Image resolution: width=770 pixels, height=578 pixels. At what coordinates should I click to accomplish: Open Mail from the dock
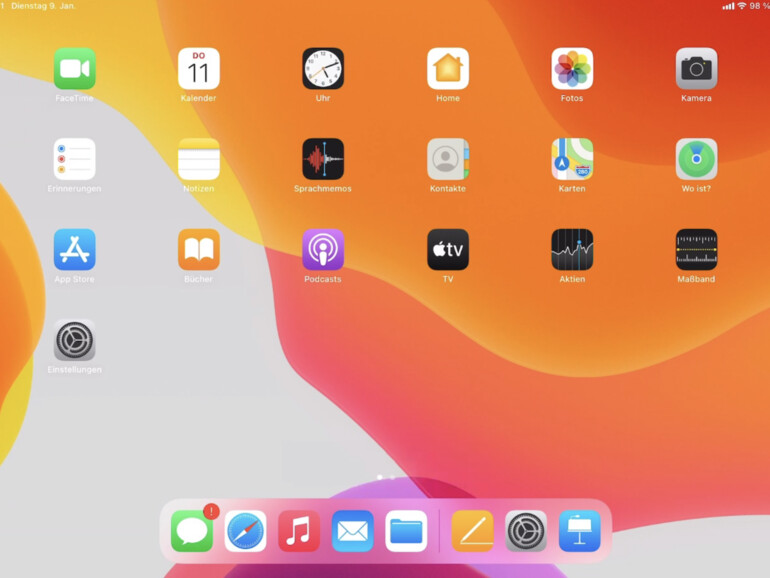coord(353,531)
